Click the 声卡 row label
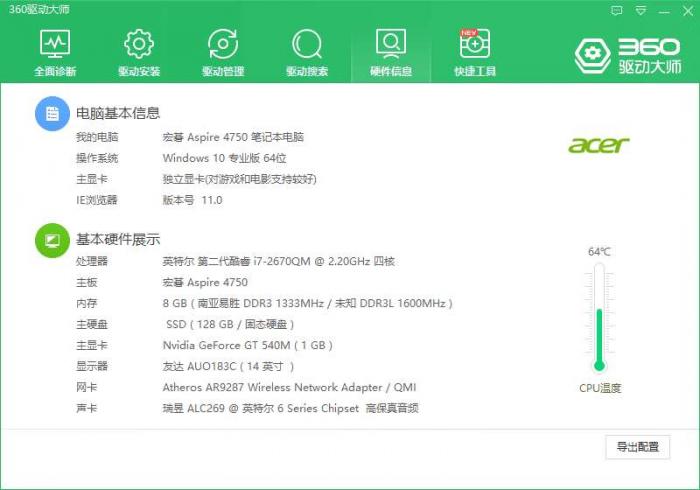This screenshot has width=700, height=490. pyautogui.click(x=87, y=408)
